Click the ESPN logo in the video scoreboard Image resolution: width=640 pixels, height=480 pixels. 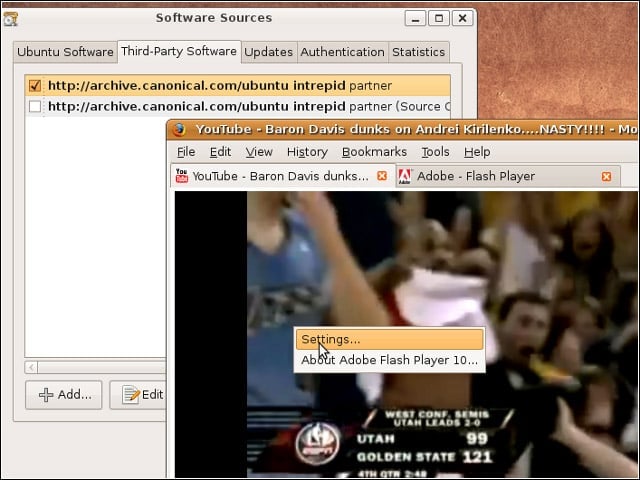point(318,442)
